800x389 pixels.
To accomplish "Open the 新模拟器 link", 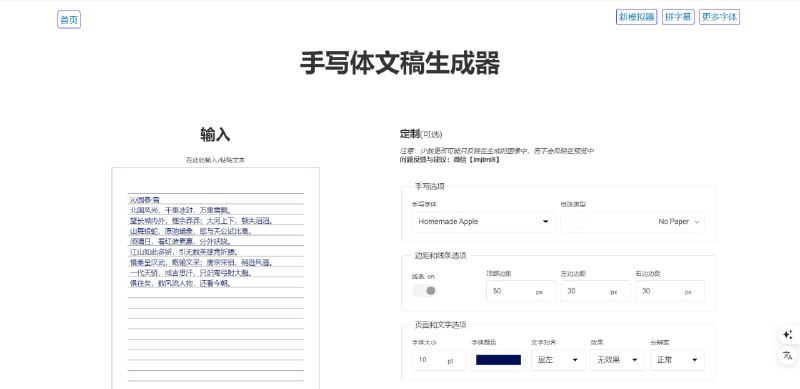I will [636, 17].
